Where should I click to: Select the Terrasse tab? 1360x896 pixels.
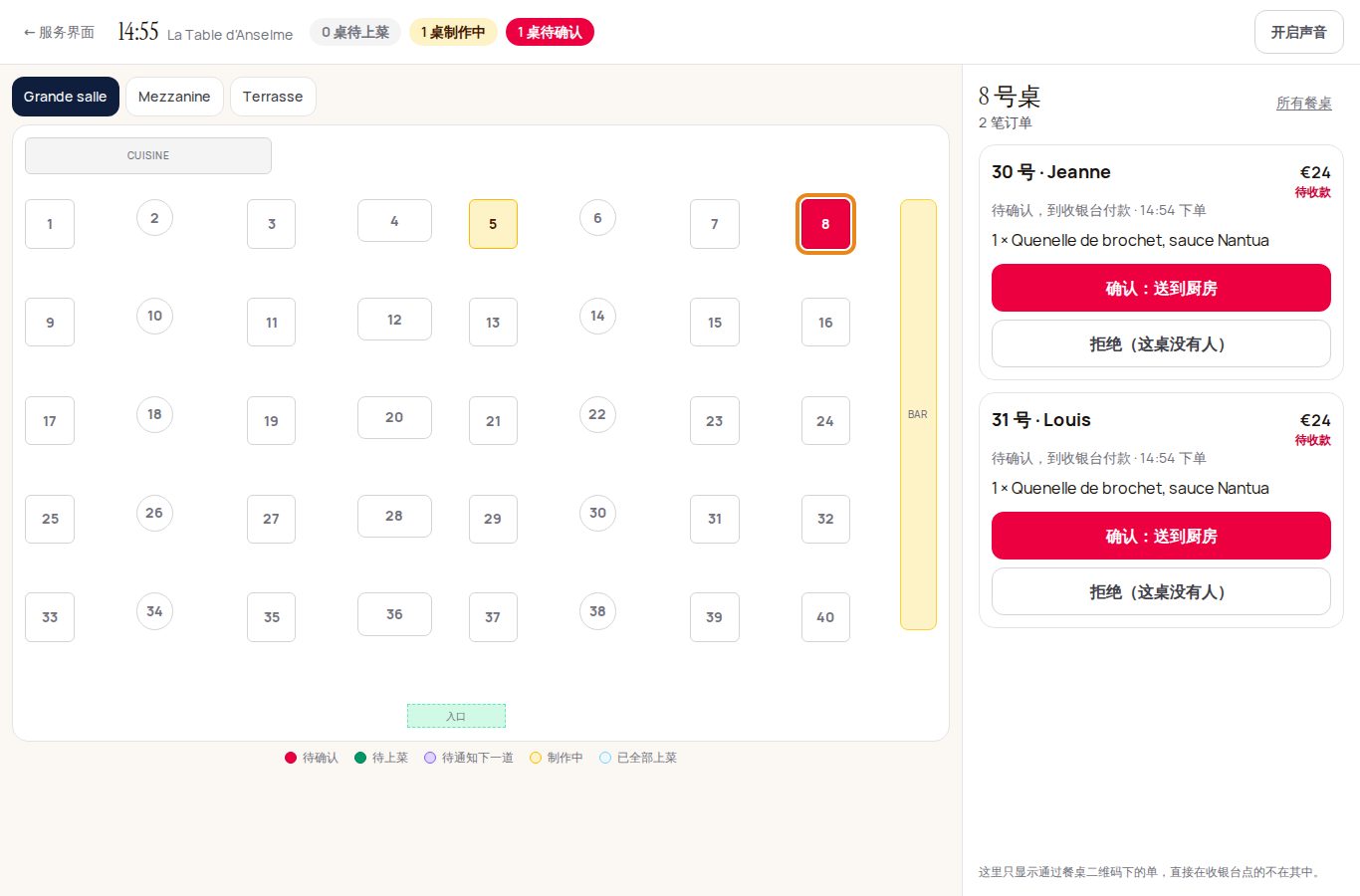coord(273,97)
